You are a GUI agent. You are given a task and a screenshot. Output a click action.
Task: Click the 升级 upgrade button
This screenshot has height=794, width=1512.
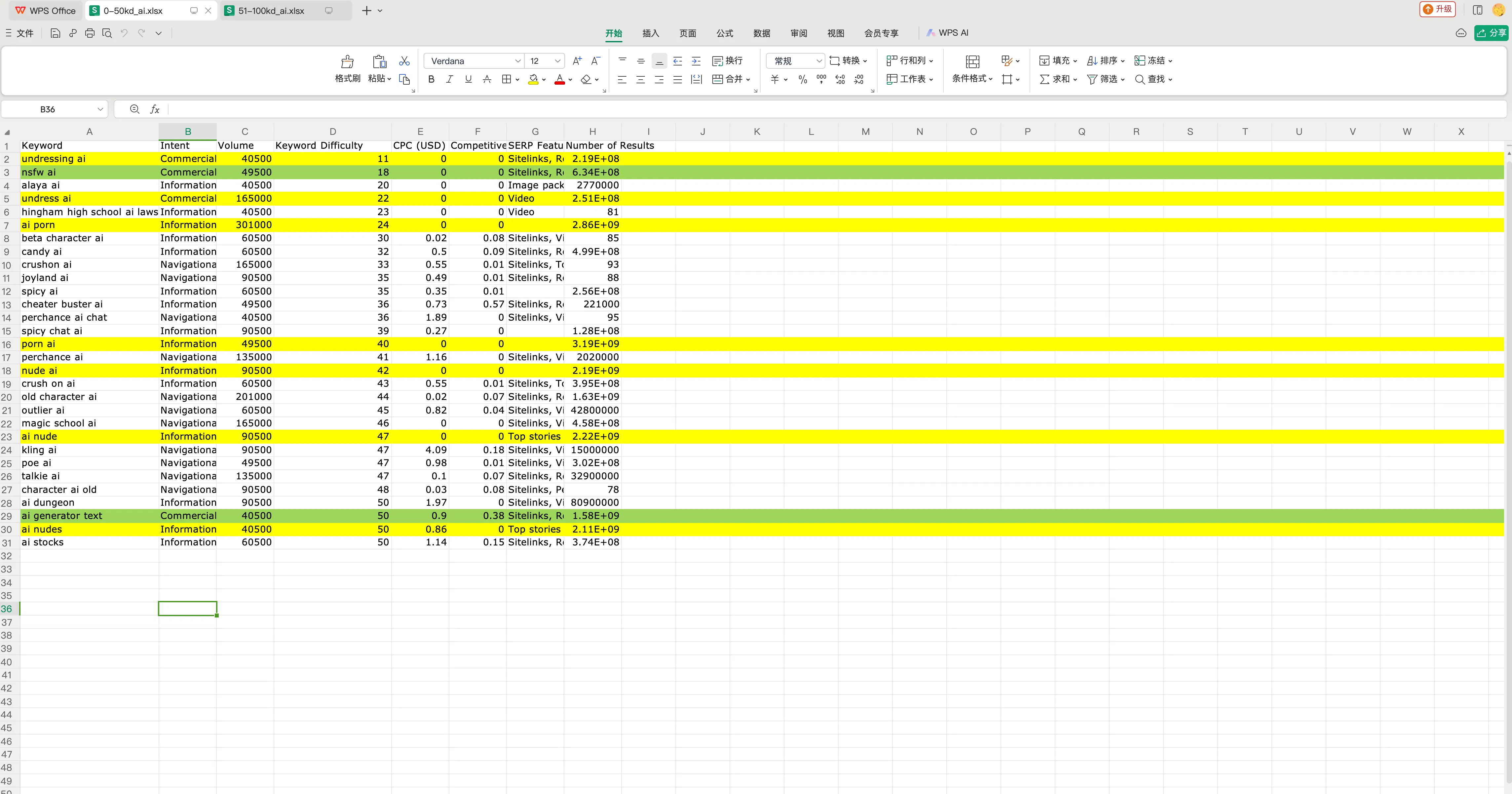click(x=1437, y=9)
